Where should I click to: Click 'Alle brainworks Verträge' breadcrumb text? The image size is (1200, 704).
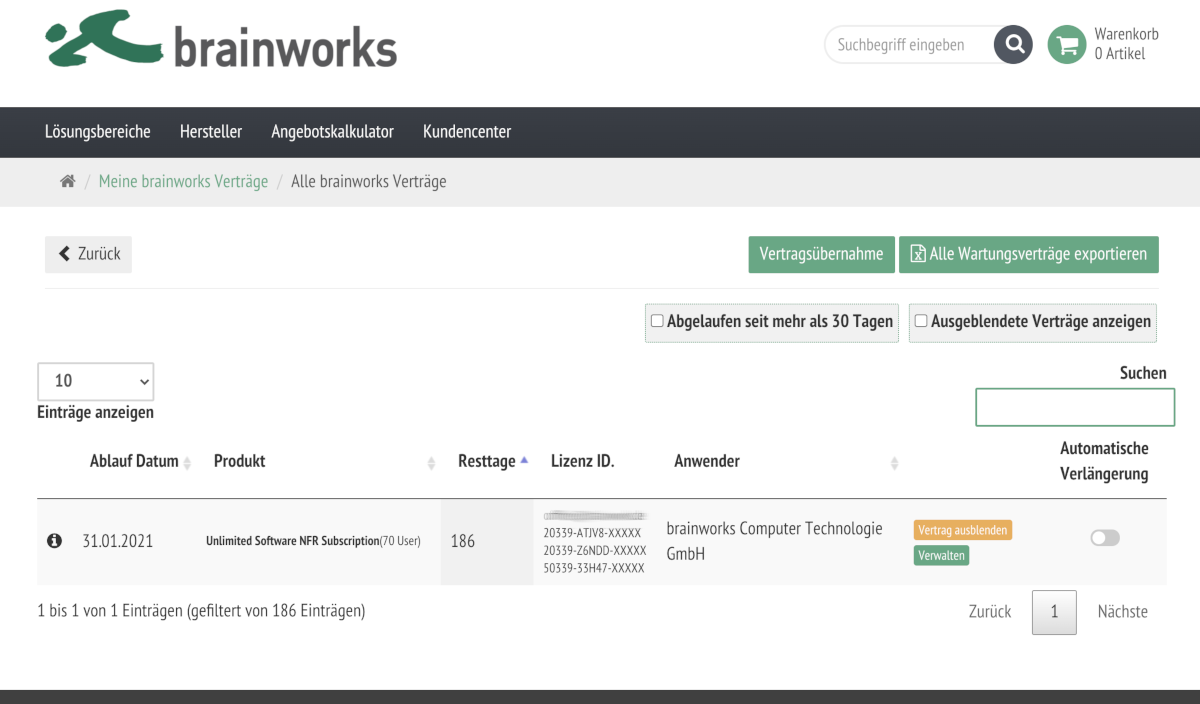click(369, 182)
